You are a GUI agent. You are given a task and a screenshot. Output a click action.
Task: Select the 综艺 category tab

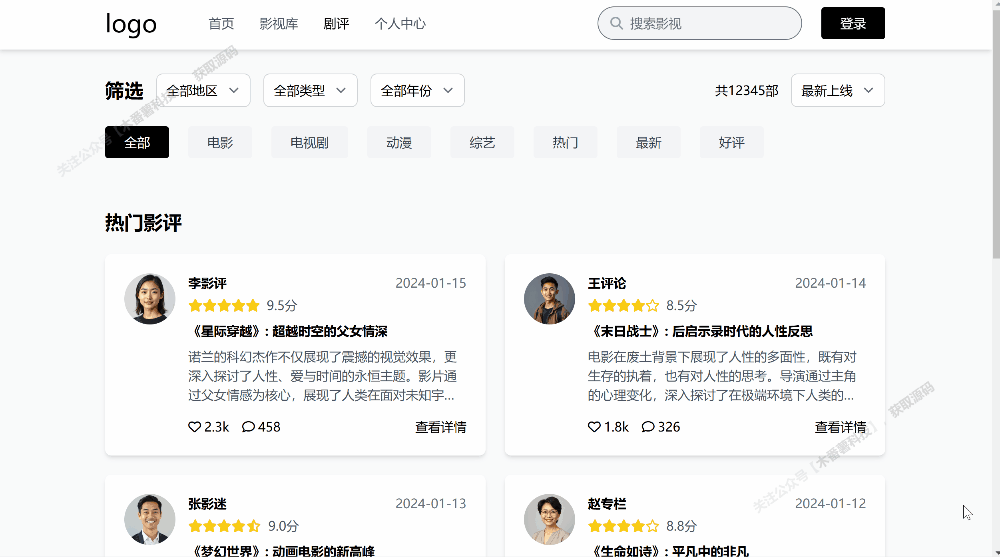482,142
